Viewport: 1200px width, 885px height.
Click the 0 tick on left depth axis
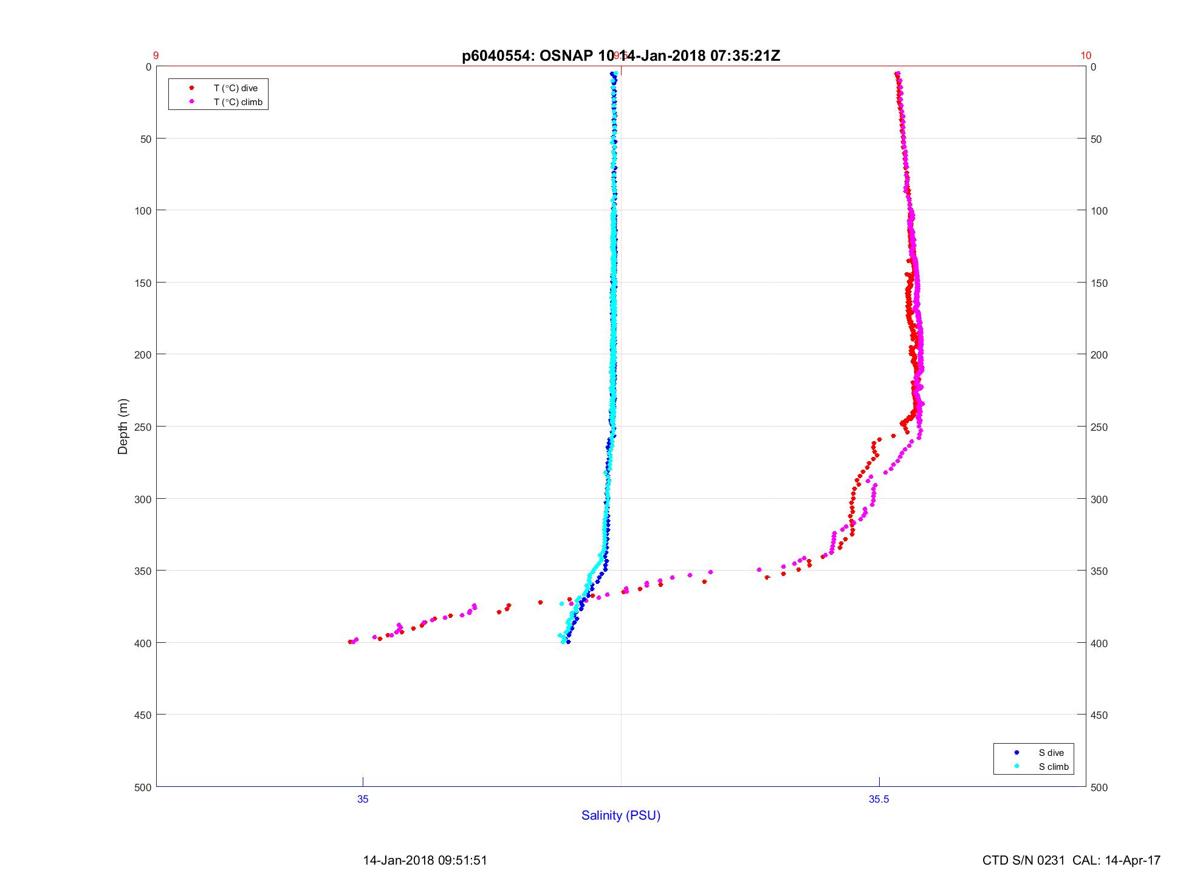(148, 67)
